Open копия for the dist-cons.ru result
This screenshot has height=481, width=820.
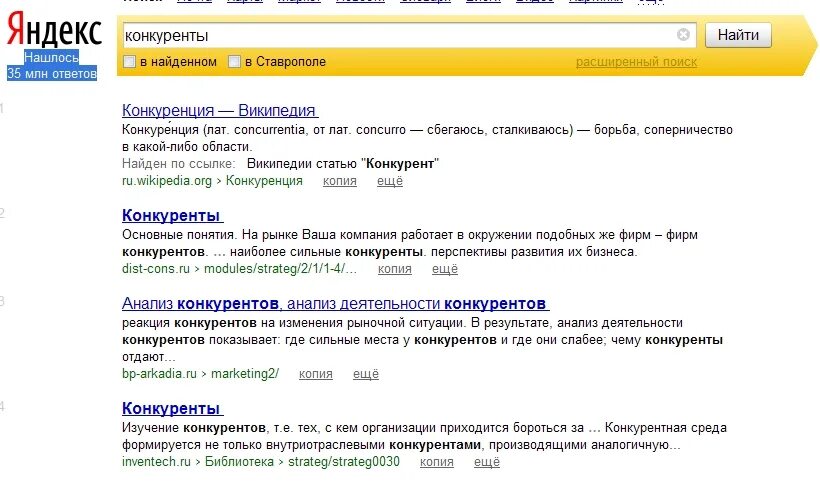[394, 269]
